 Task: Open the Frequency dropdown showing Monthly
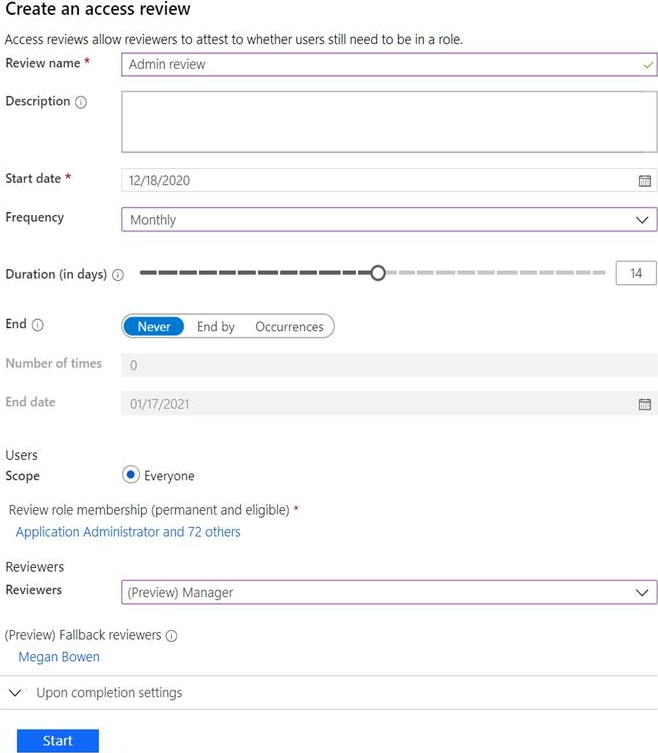[388, 220]
